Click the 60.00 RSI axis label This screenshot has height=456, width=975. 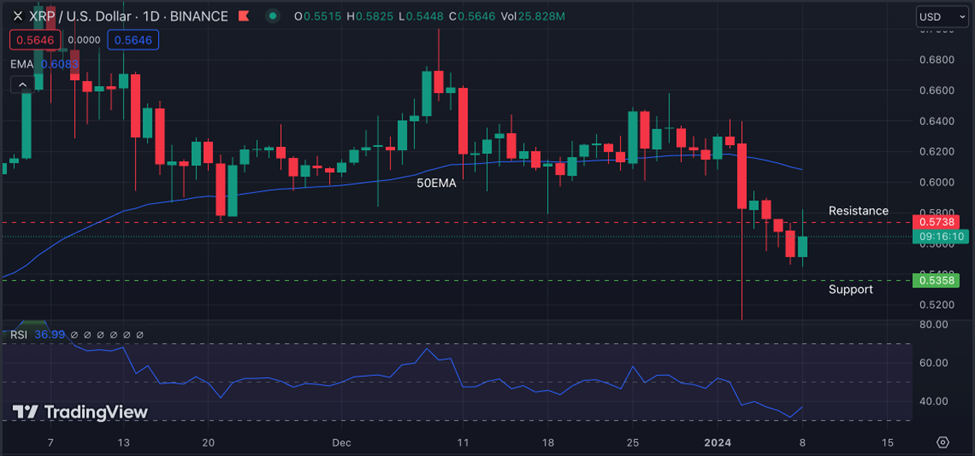[935, 363]
